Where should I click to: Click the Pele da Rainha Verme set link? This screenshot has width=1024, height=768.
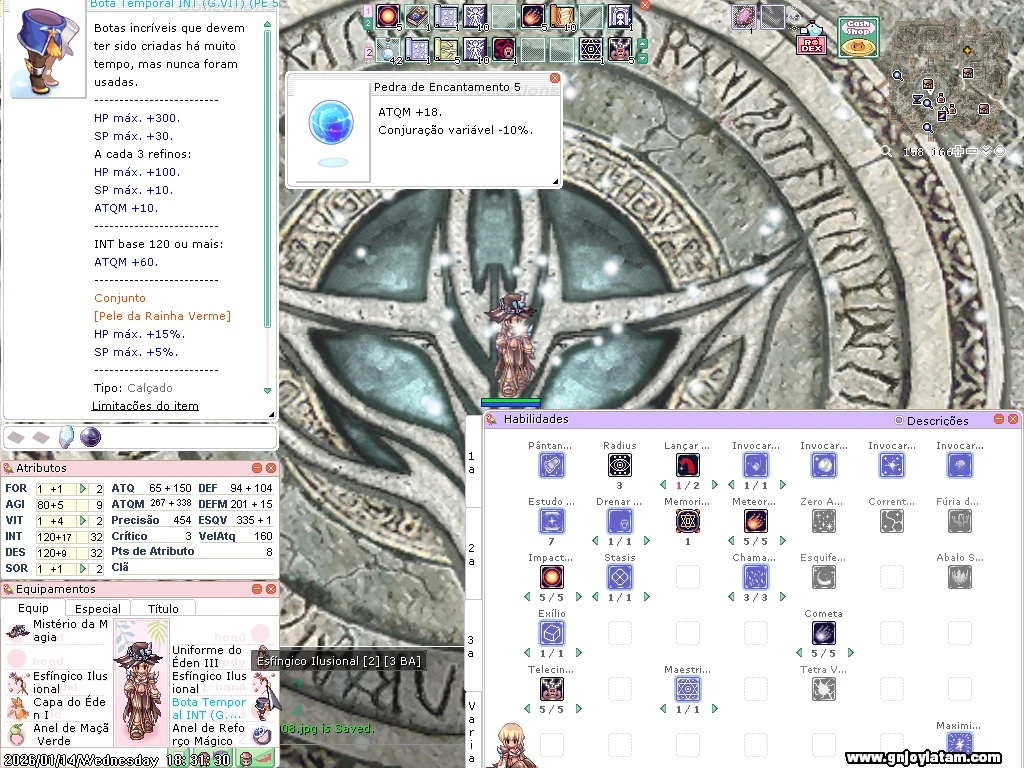[x=162, y=316]
